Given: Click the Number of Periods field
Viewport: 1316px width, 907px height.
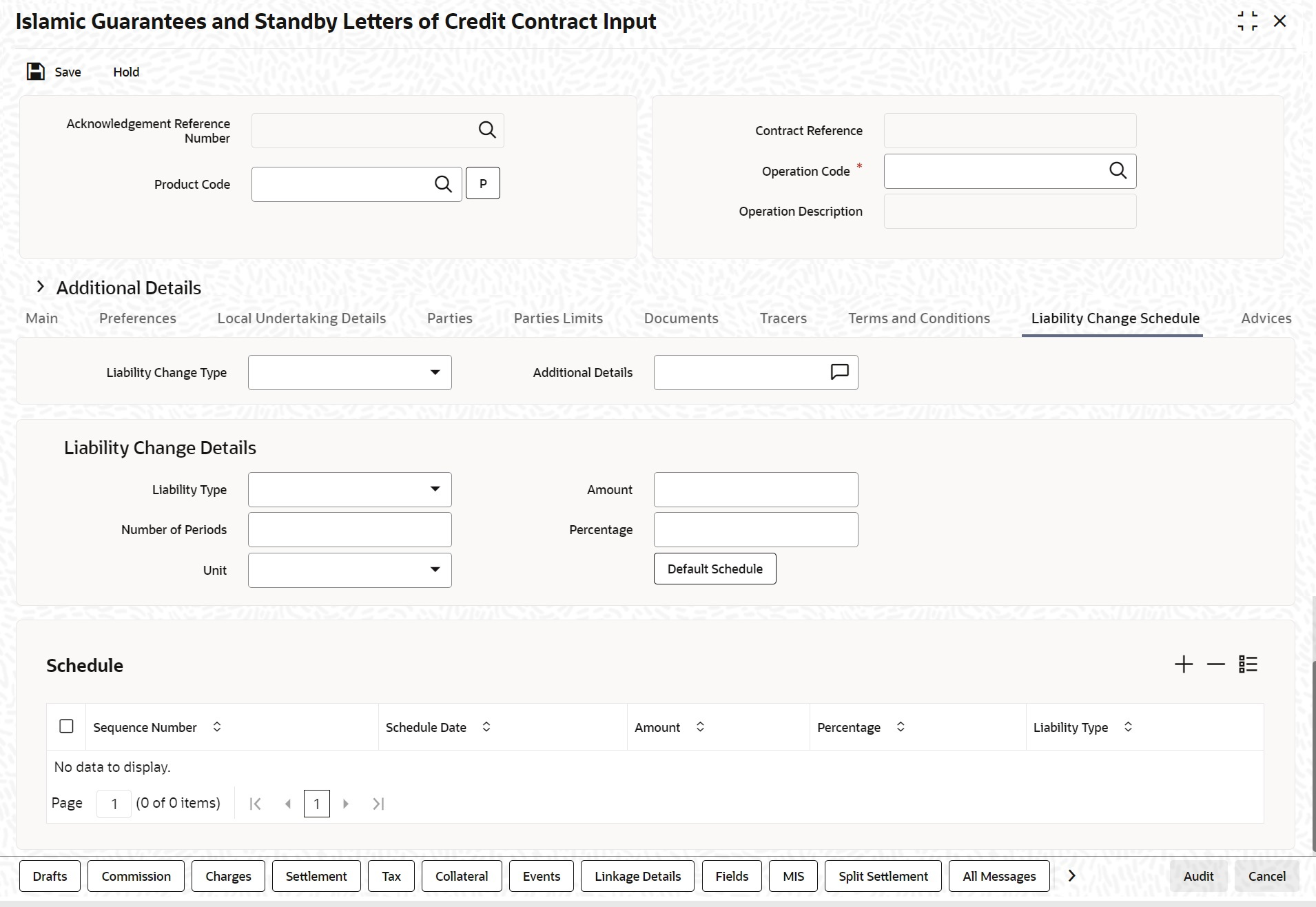Looking at the screenshot, I should pyautogui.click(x=349, y=529).
